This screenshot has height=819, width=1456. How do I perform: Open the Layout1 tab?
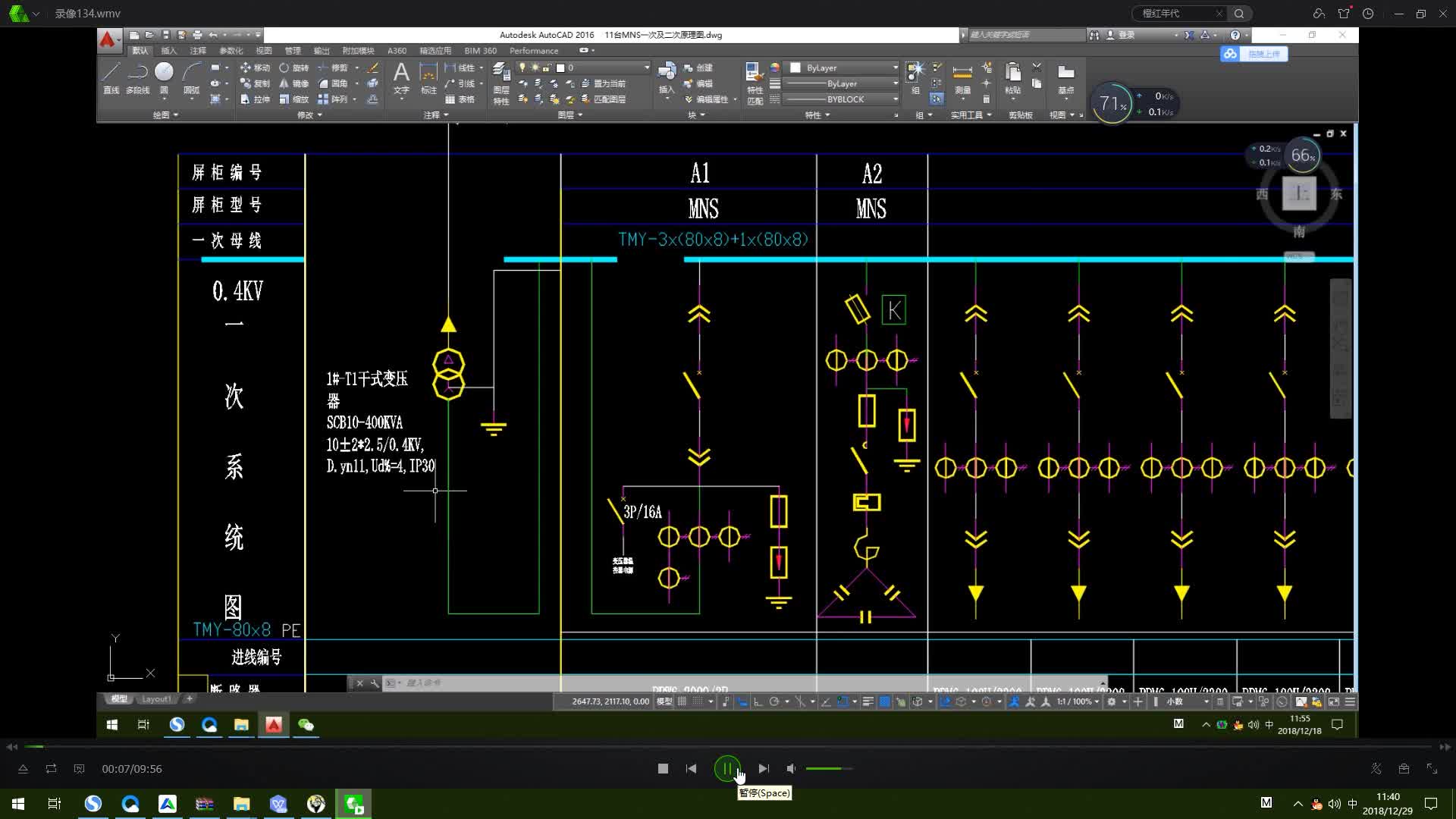[156, 699]
